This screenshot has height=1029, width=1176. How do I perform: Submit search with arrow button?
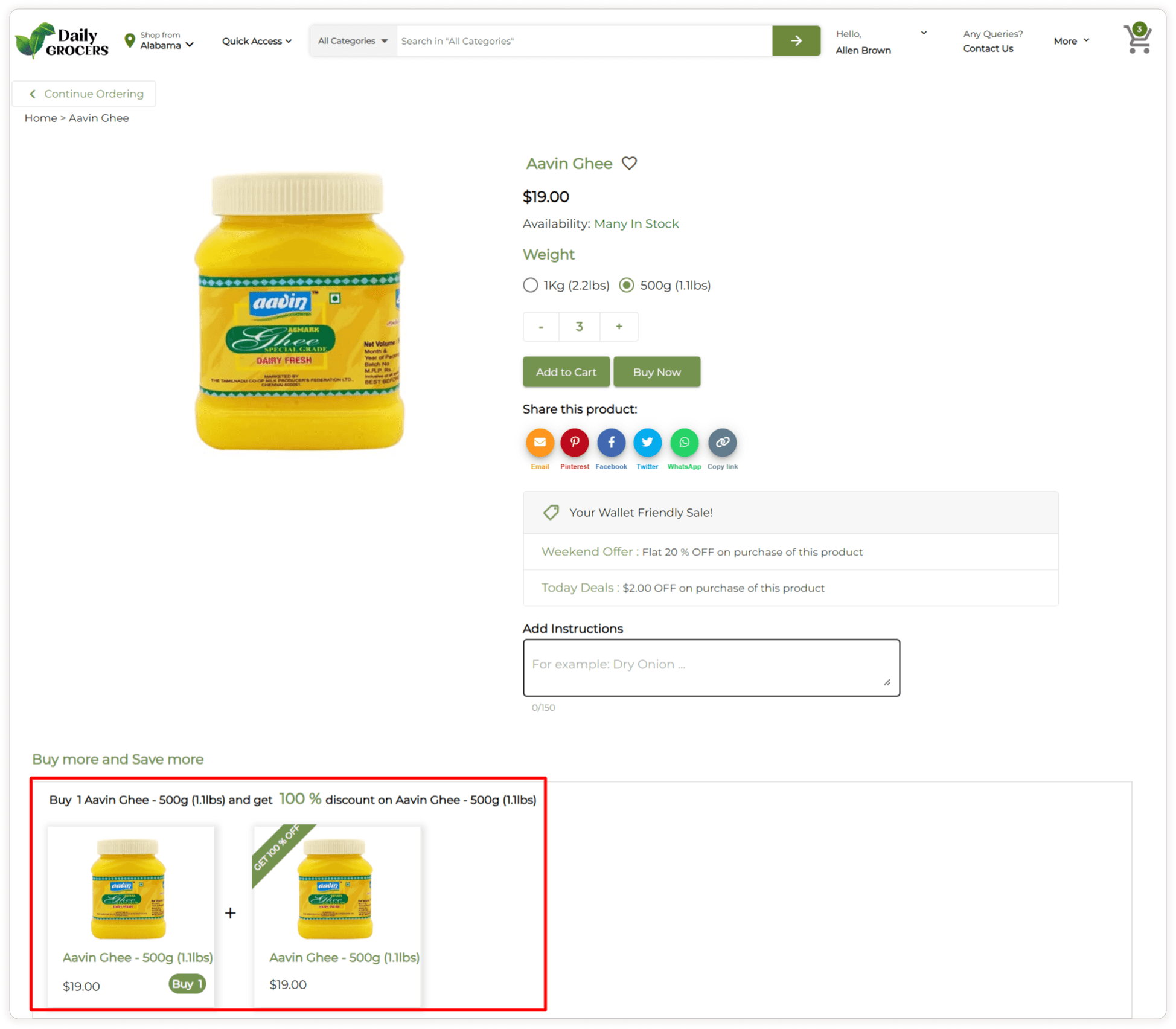point(796,40)
